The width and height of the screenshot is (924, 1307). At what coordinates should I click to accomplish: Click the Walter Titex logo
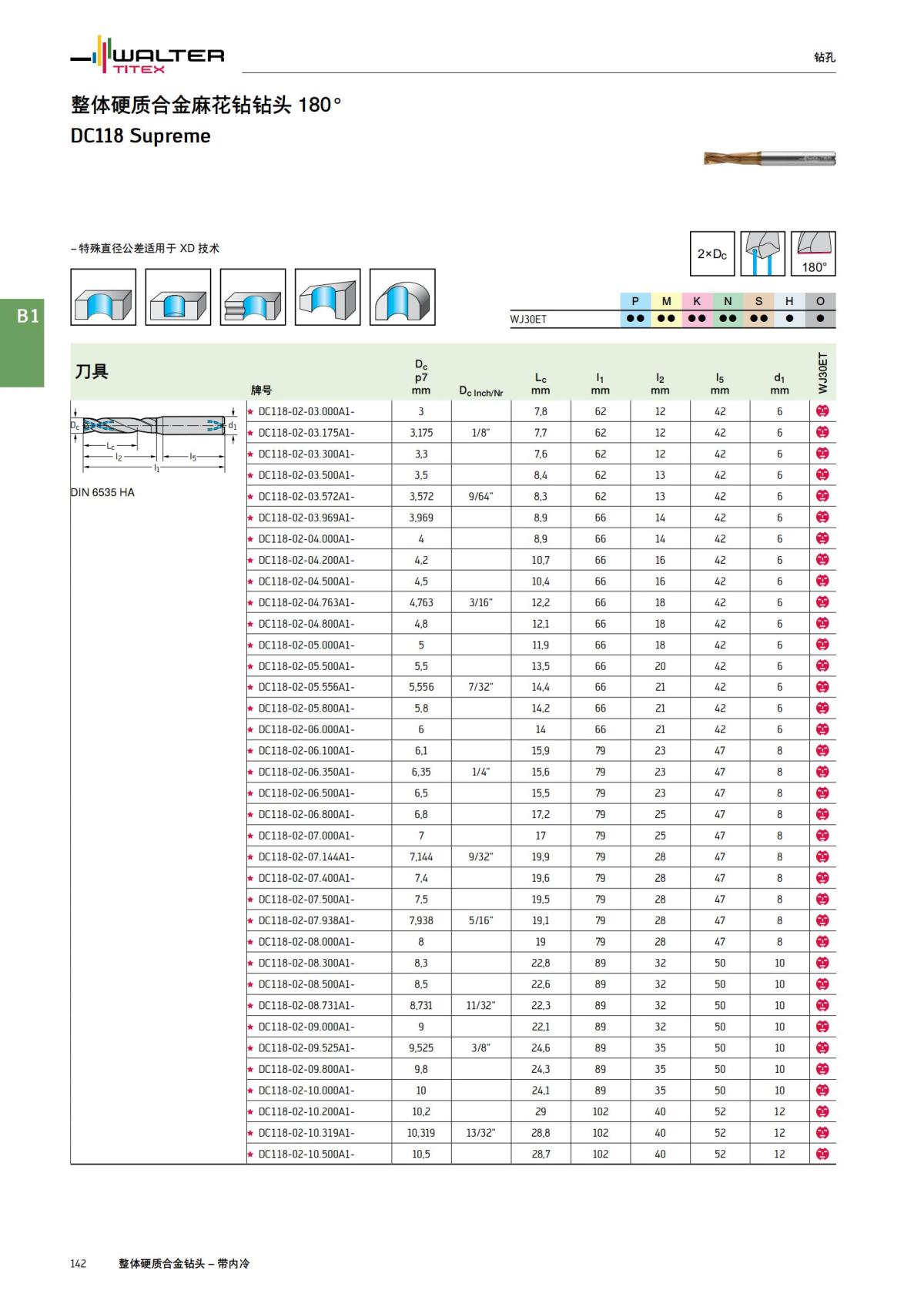click(147, 55)
